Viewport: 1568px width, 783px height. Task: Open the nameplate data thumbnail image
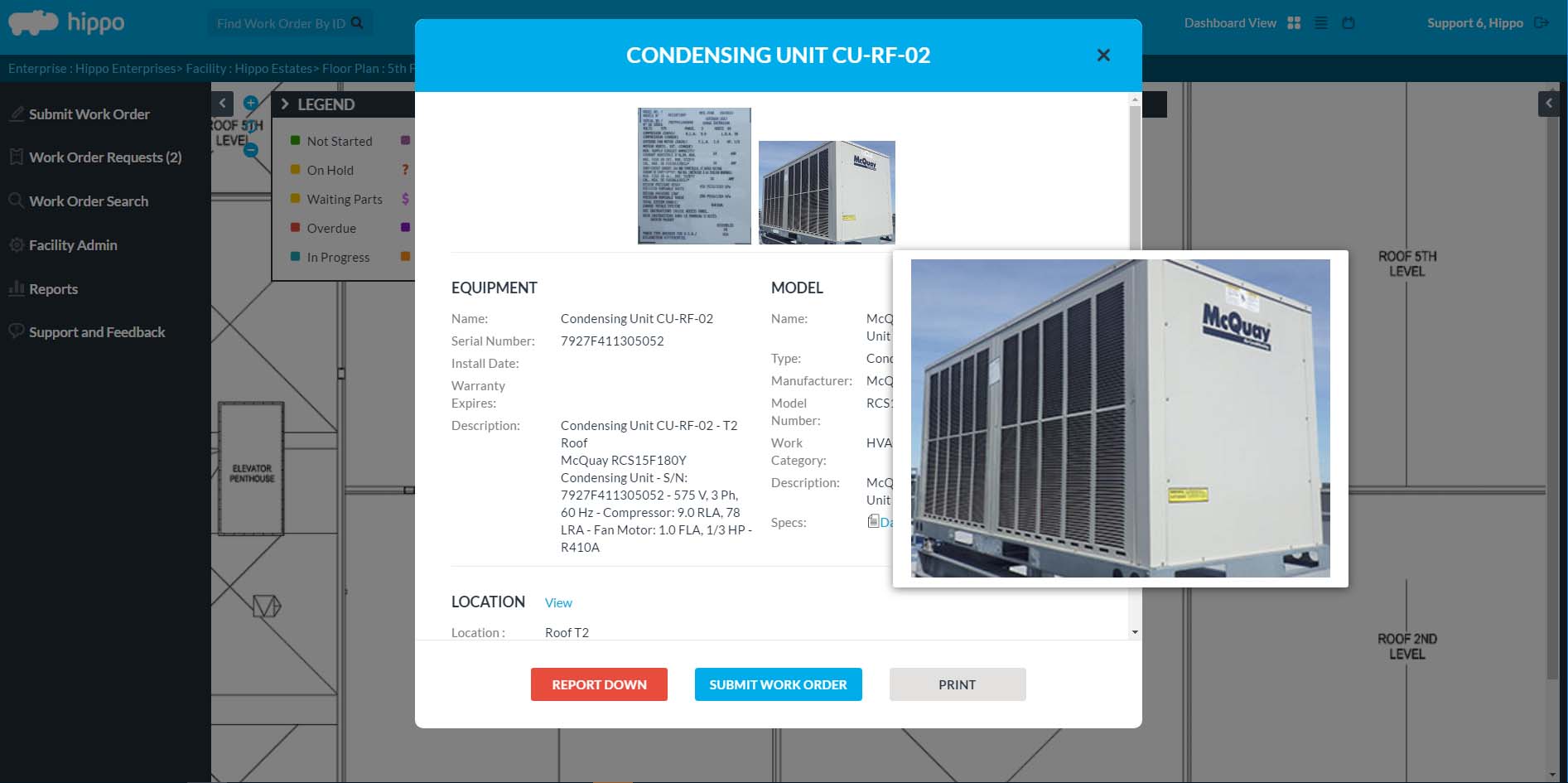(694, 176)
